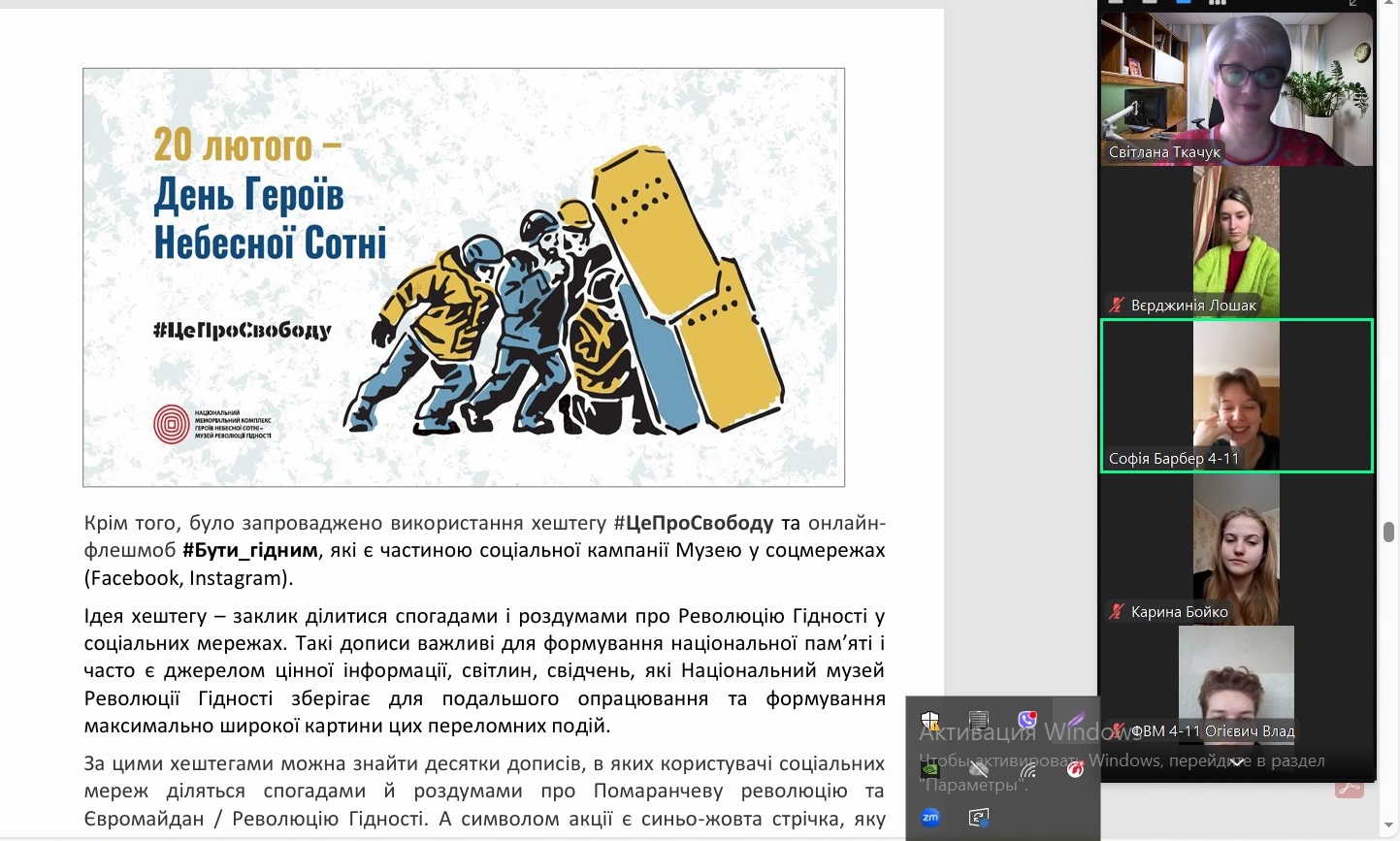Image resolution: width=1400 pixels, height=841 pixels.
Task: Click the paragraph starting "Ідея хештегу"
Action: 485,670
